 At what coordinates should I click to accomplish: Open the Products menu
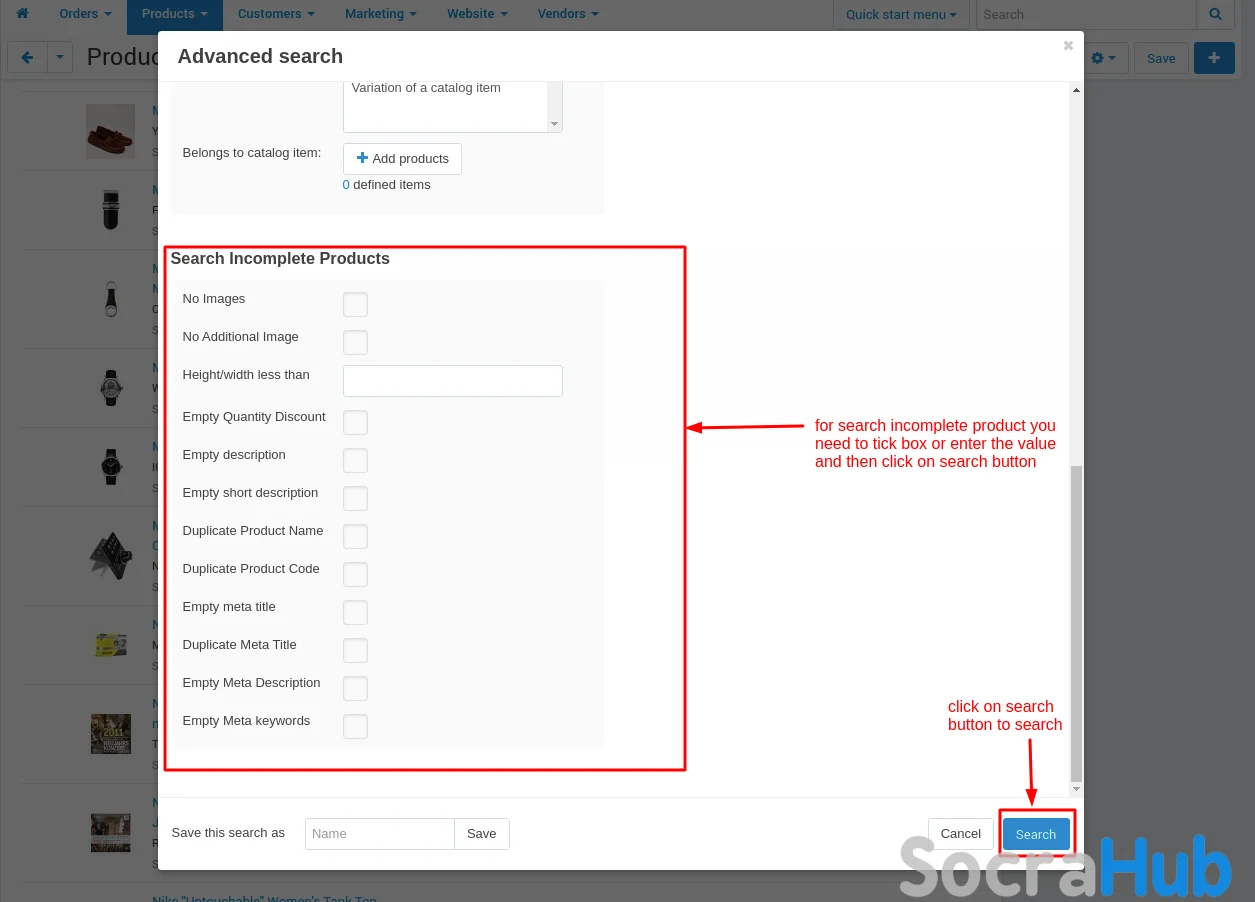pos(174,14)
